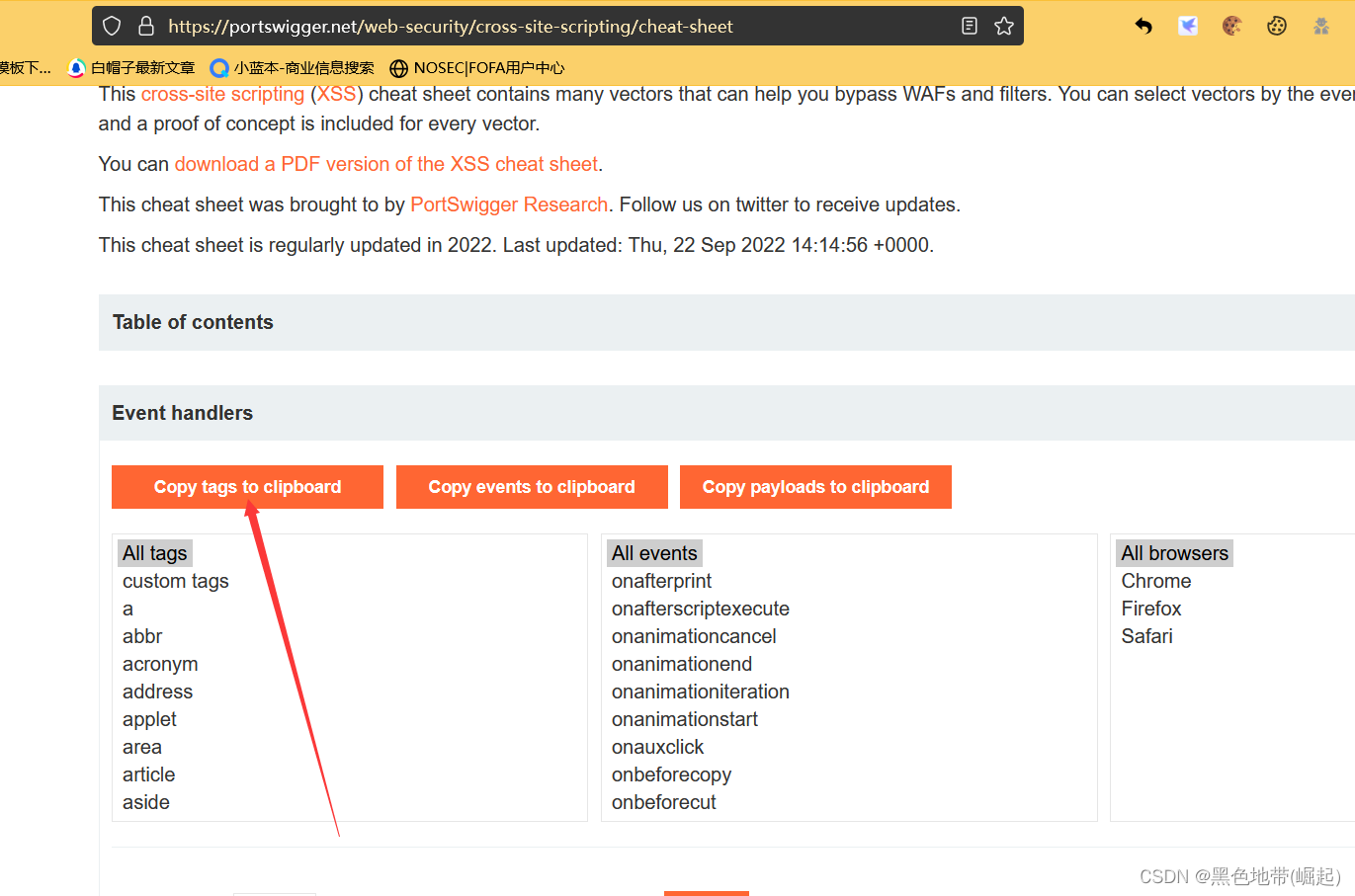Click the shield icon in the address bar
Image resolution: width=1355 pixels, height=896 pixels.
(111, 26)
